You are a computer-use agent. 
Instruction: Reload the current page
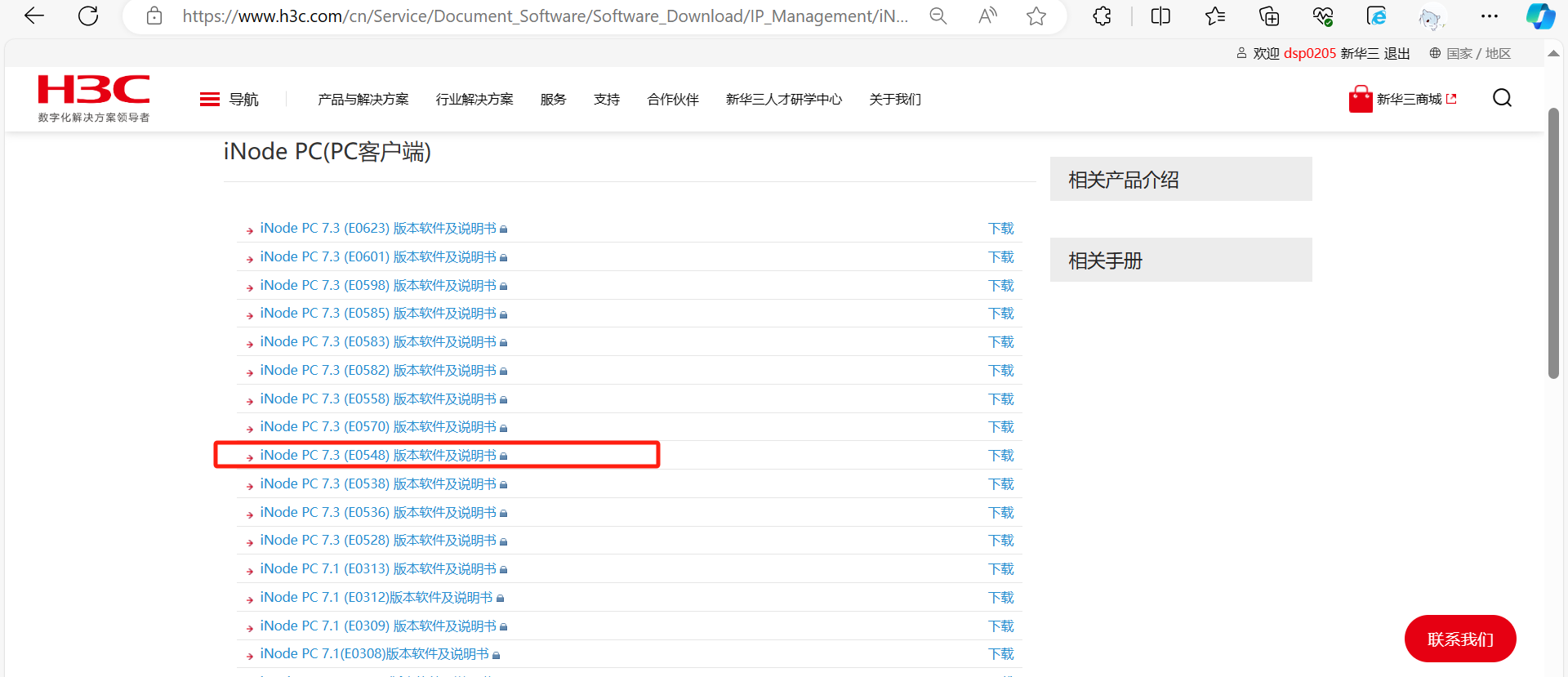tap(88, 16)
